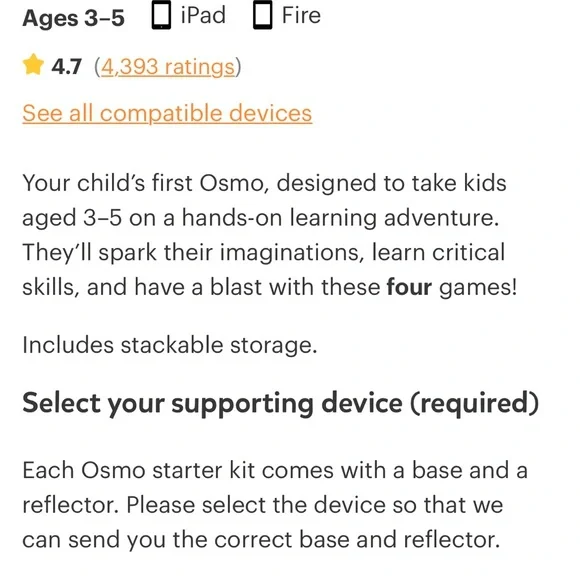Click correct base and reflector line
This screenshot has height=580, width=580.
261,540
